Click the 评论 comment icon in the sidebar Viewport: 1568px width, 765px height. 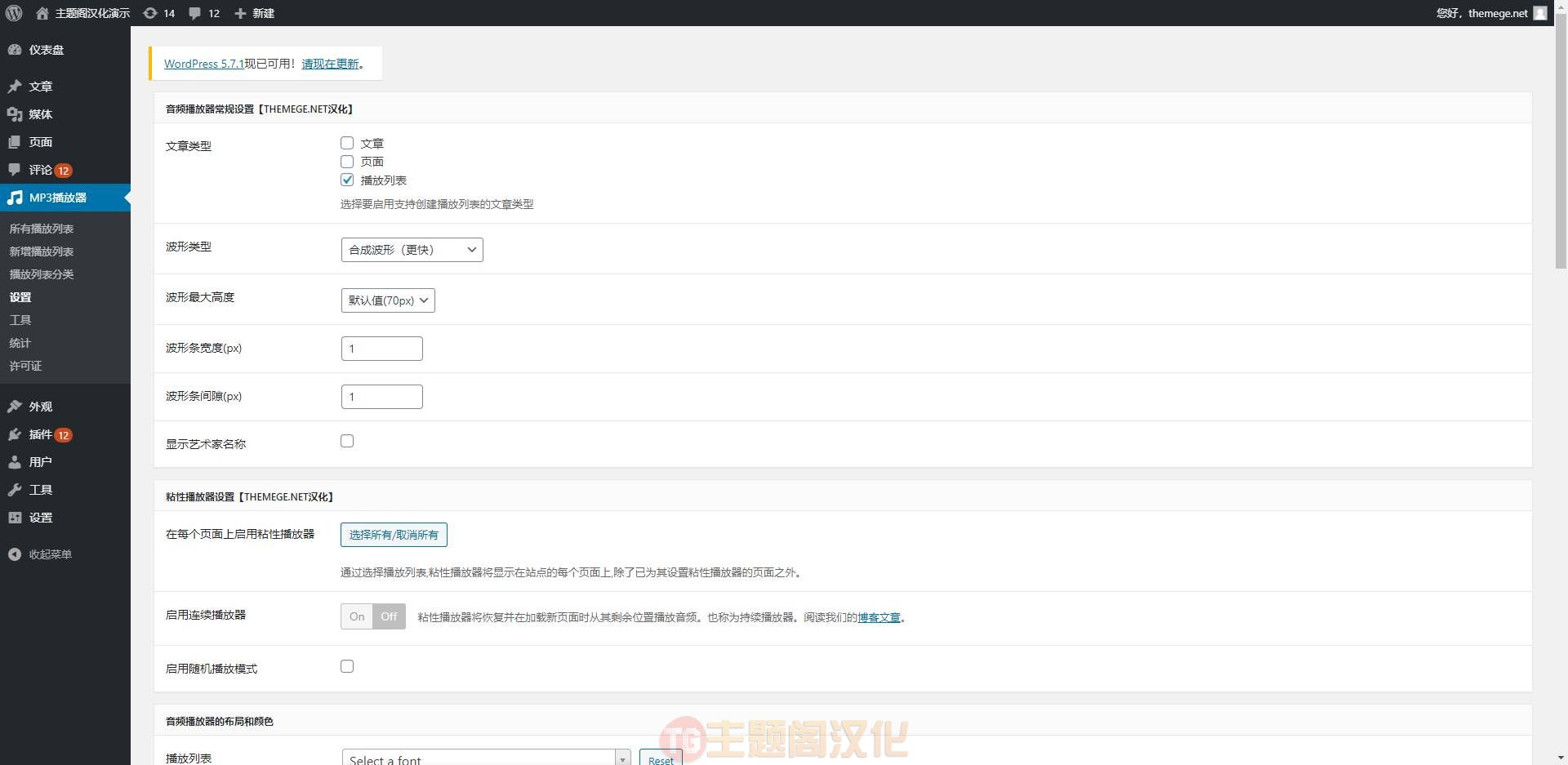[15, 170]
